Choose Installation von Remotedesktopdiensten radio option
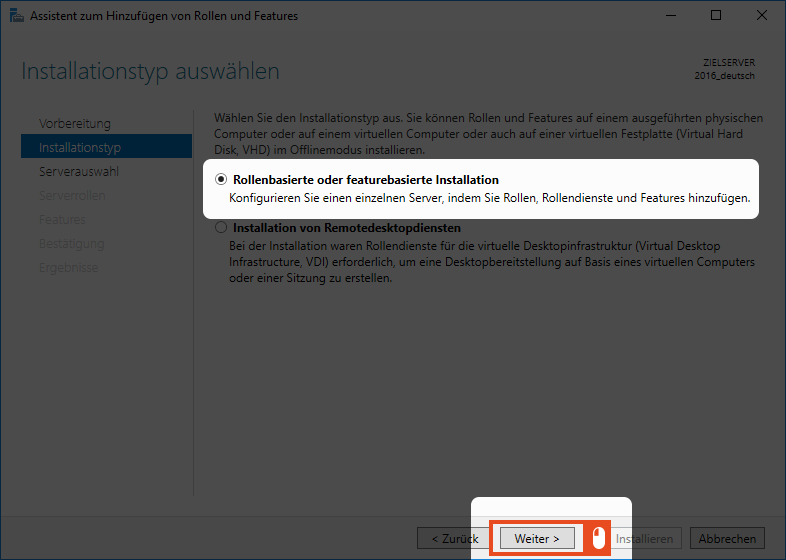This screenshot has height=560, width=786. pos(221,228)
